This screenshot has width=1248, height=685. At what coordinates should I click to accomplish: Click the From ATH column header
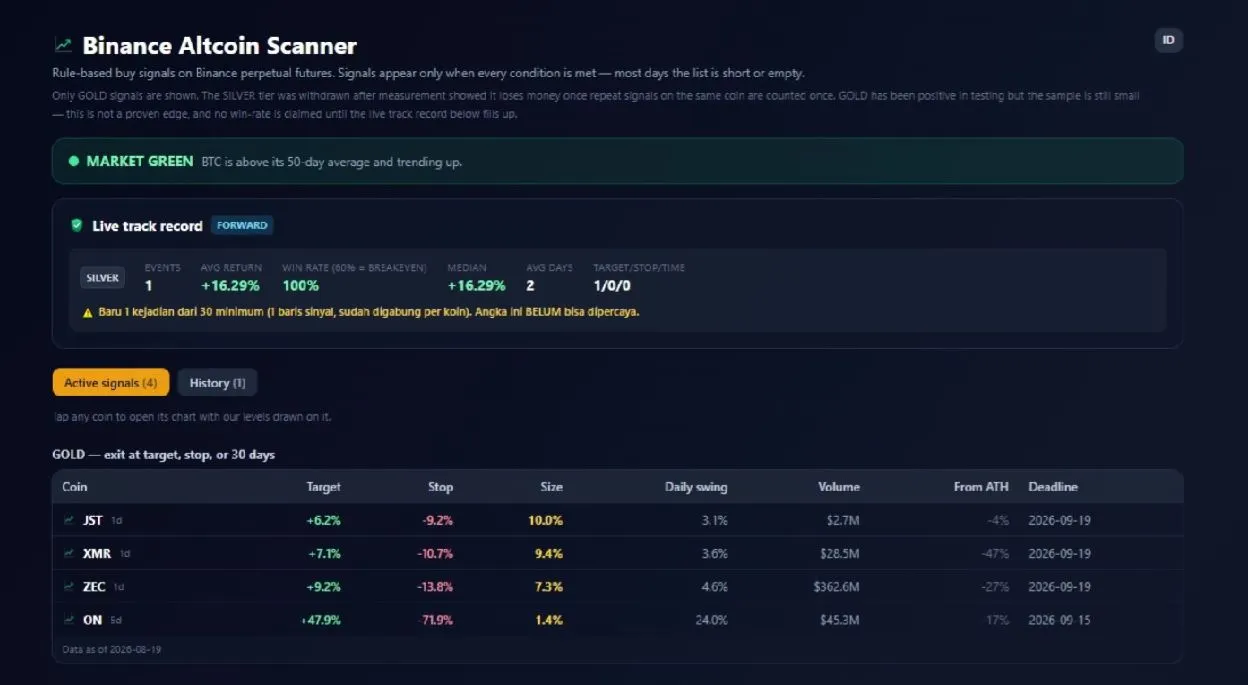[x=981, y=487]
